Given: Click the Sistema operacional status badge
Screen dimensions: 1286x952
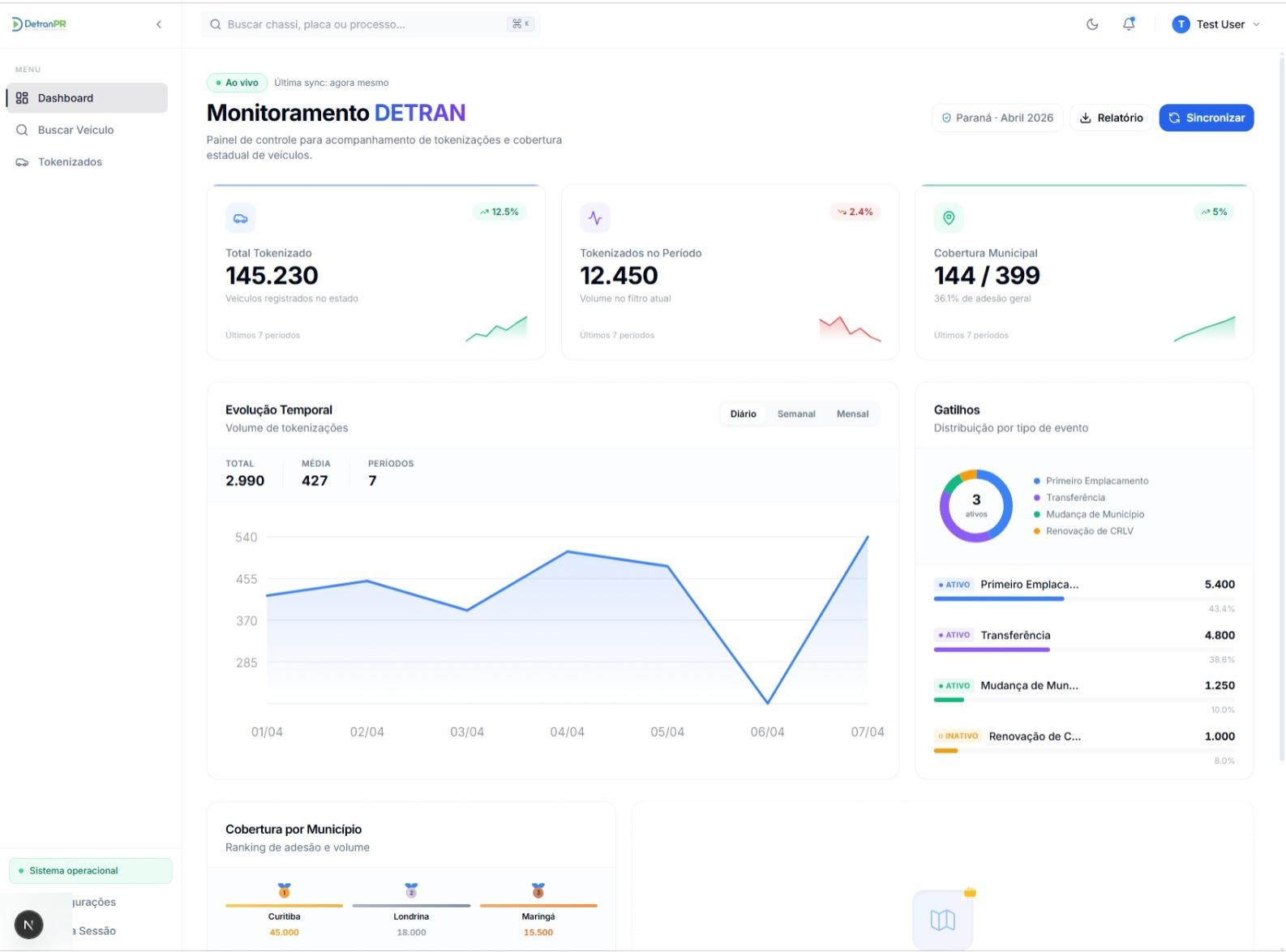Looking at the screenshot, I should (90, 871).
